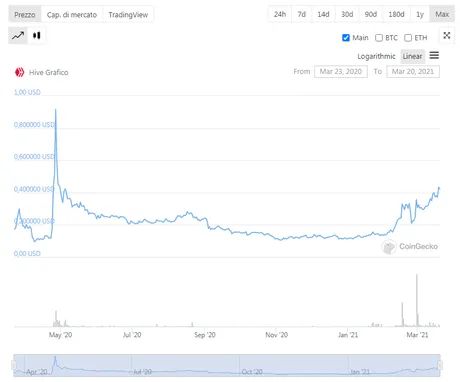This screenshot has height=382, width=460.
Task: Click the Jul '20 axis label
Action: (x=132, y=335)
